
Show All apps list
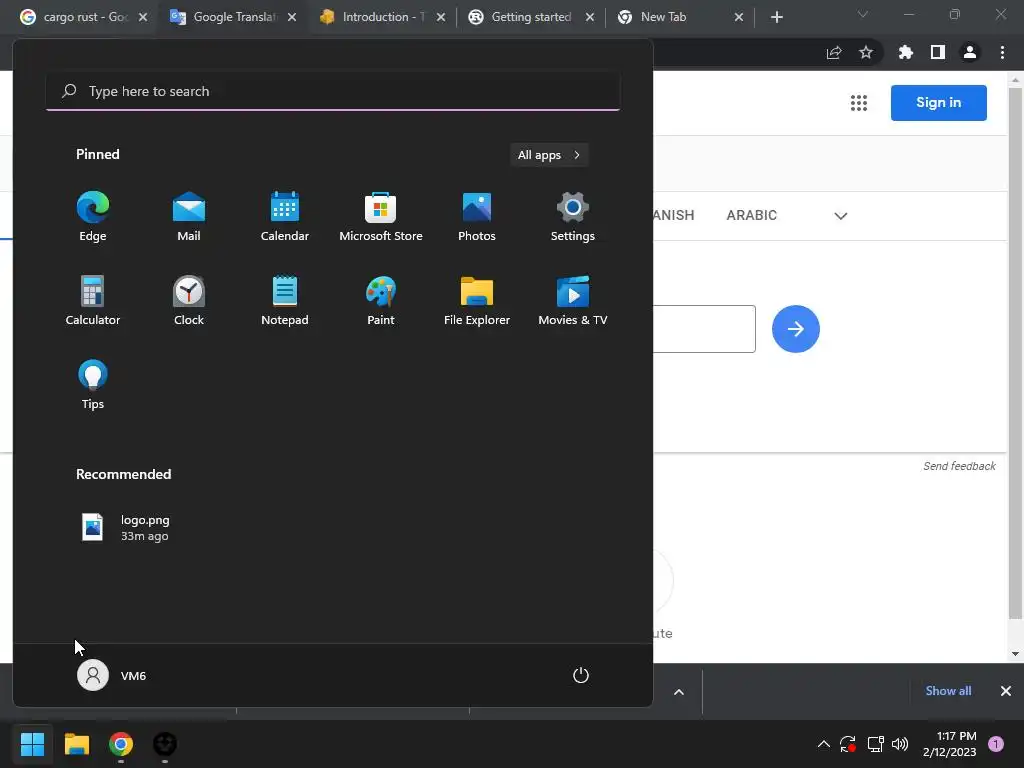pos(549,155)
